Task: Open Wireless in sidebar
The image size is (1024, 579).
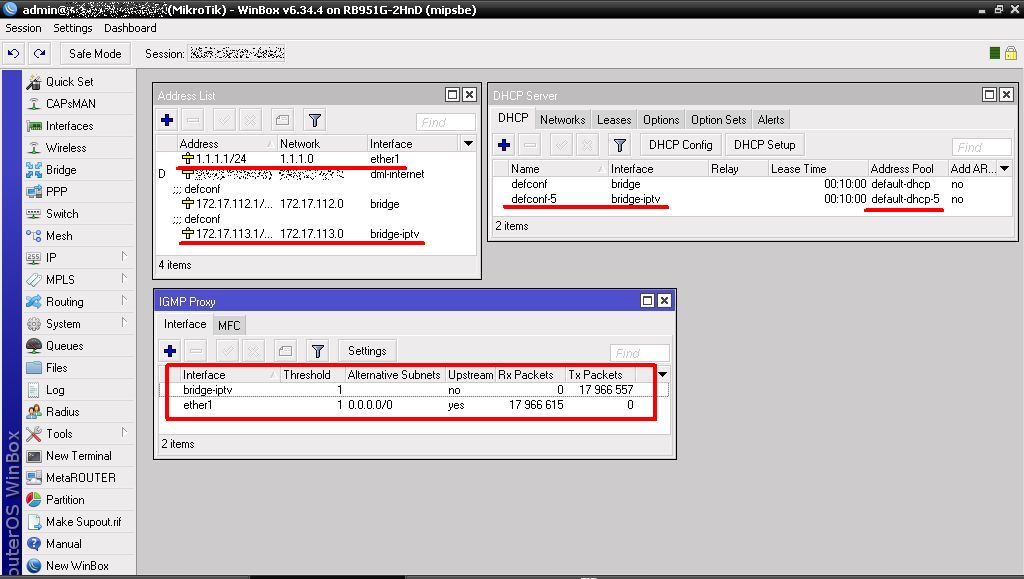Action: coord(78,148)
